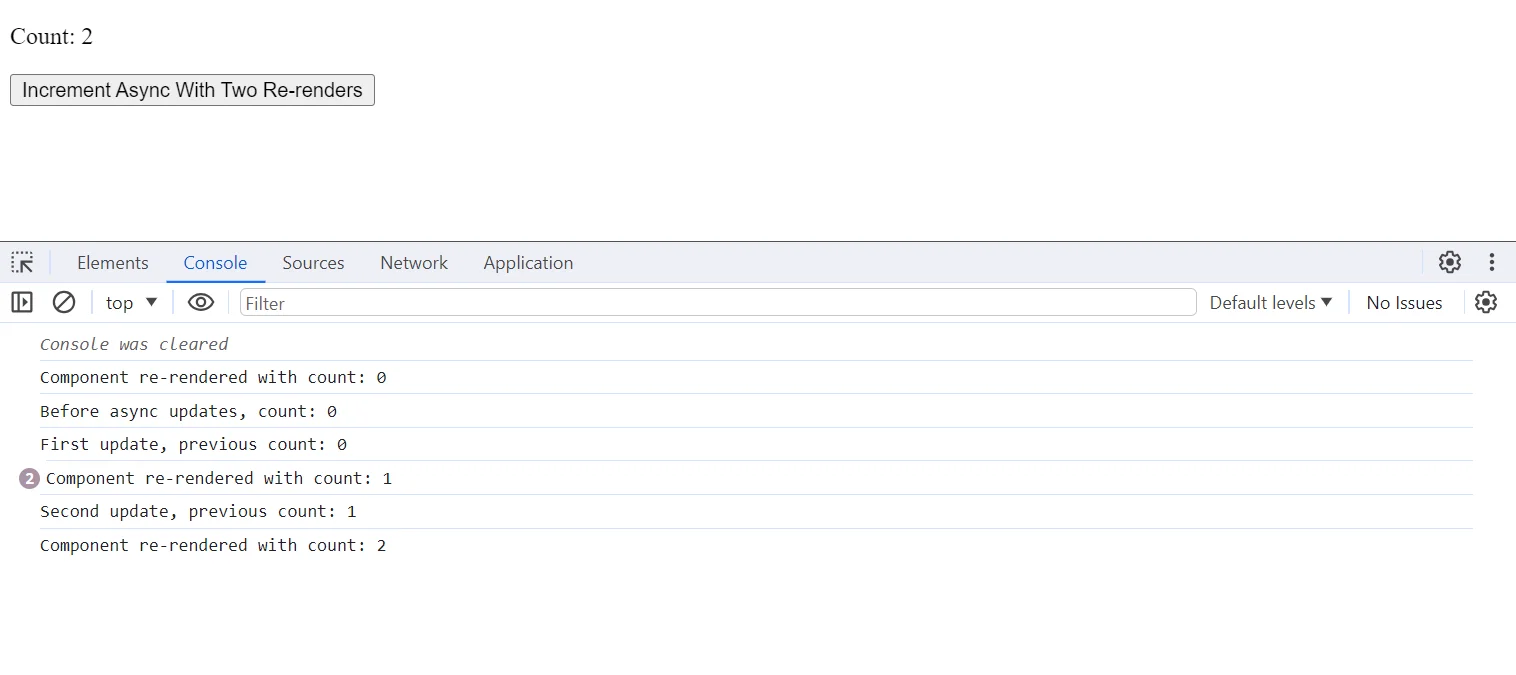
Task: Toggle the device toolbar icon
Action: click(21, 302)
